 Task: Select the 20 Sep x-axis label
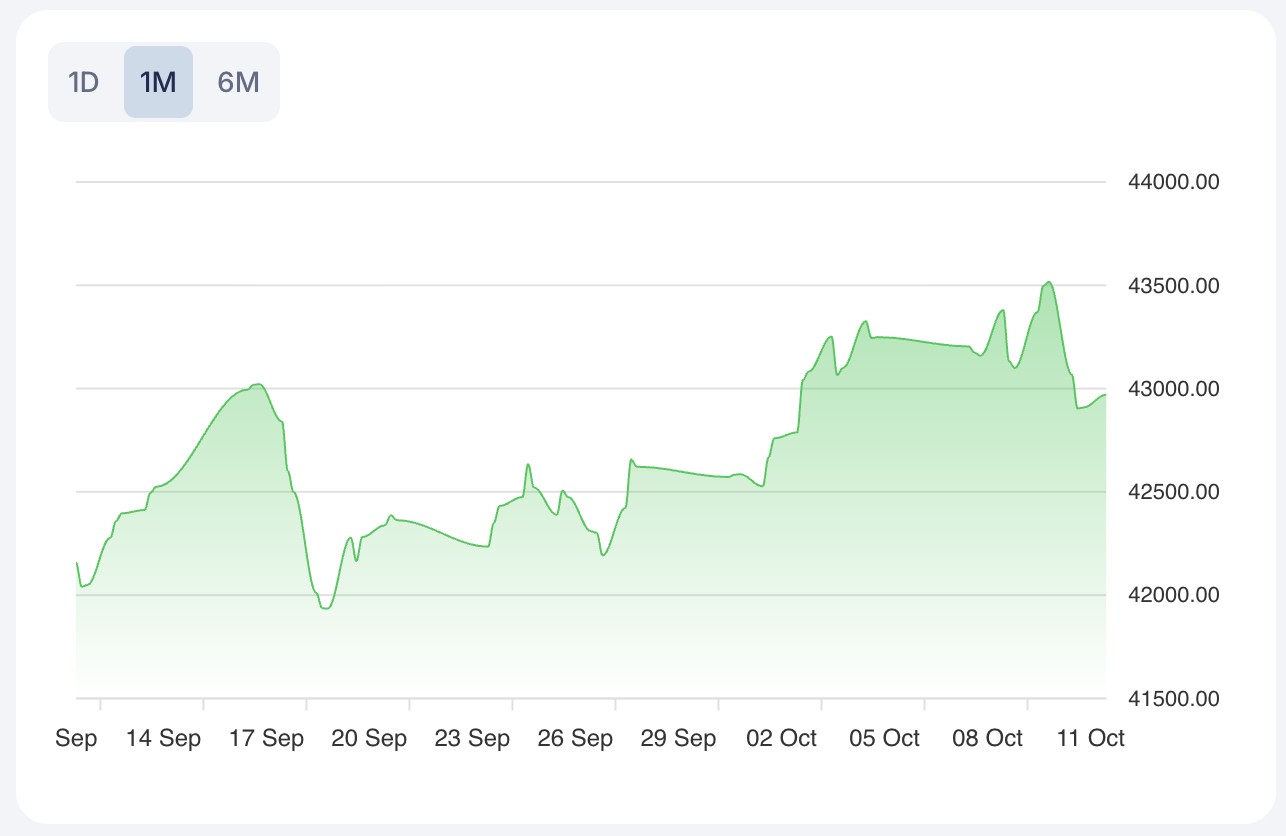[x=369, y=739]
